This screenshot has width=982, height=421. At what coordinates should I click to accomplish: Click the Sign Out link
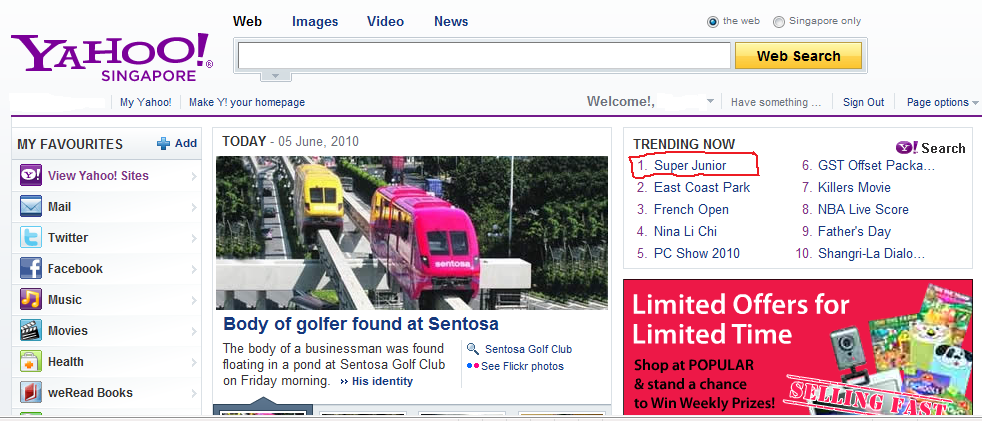pos(864,102)
